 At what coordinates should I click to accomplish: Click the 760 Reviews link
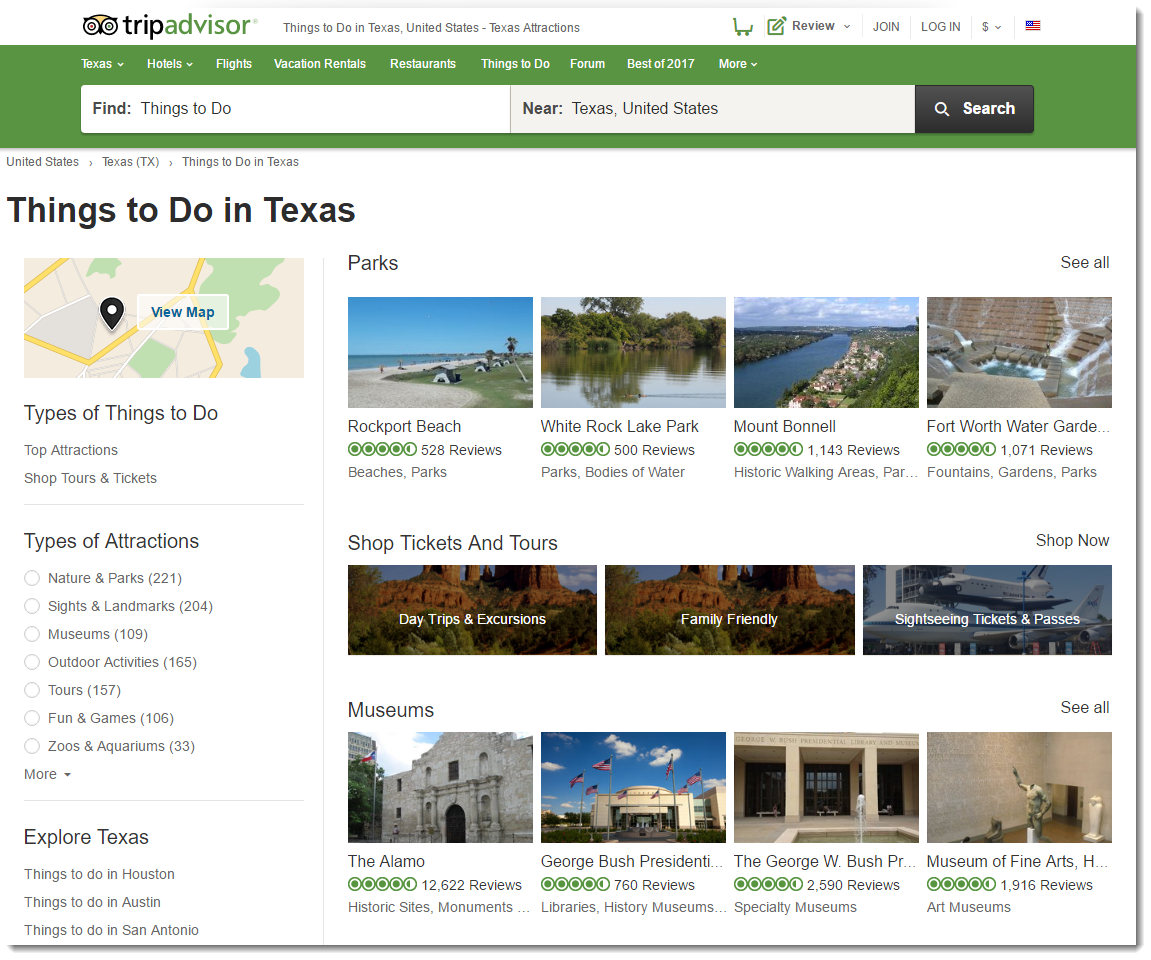click(654, 885)
